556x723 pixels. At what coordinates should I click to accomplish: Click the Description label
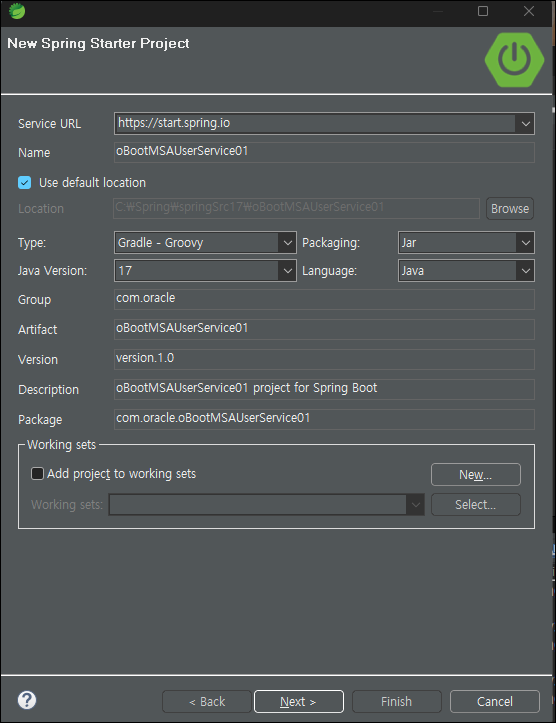pyautogui.click(x=48, y=390)
